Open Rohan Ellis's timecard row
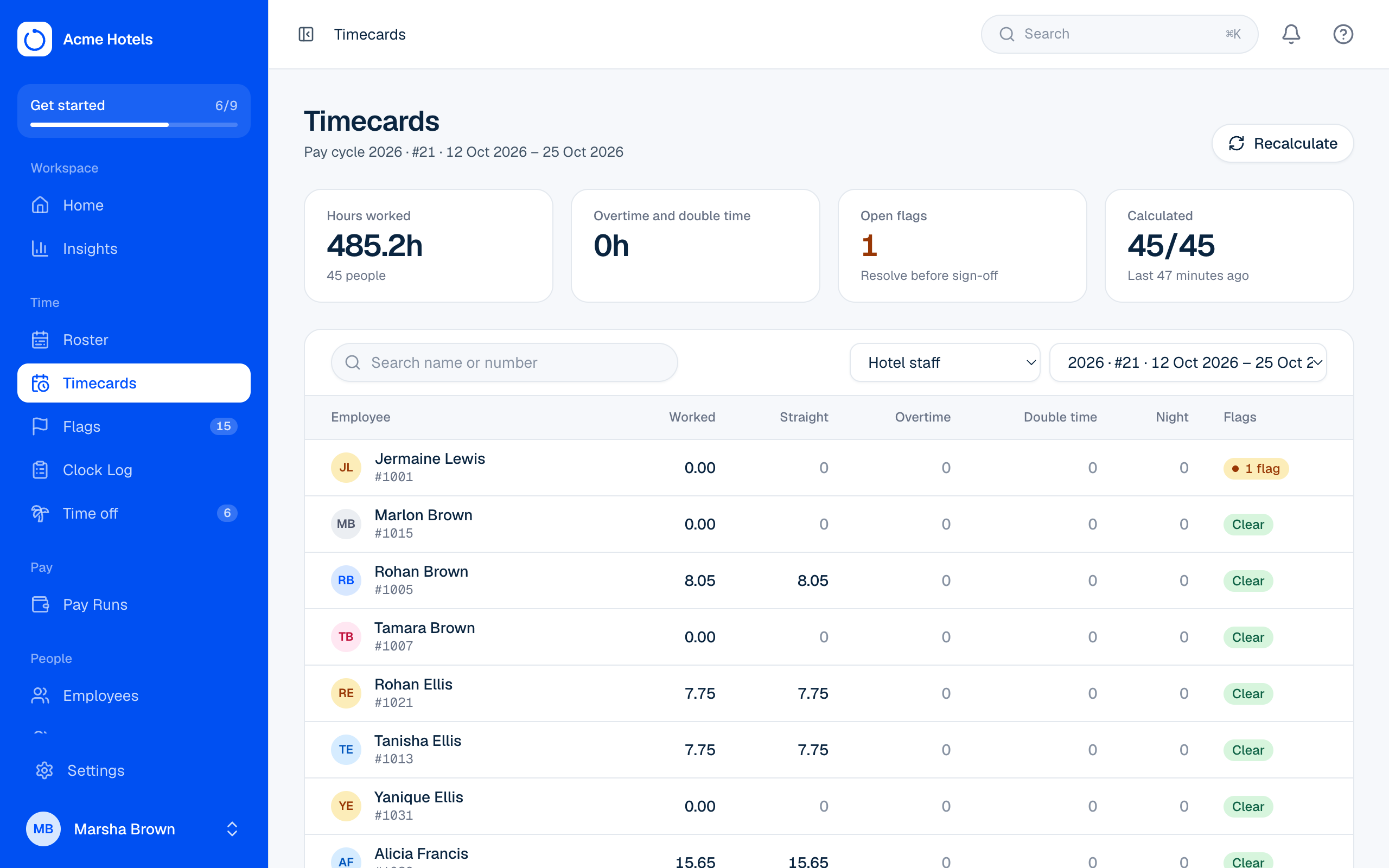 click(829, 693)
